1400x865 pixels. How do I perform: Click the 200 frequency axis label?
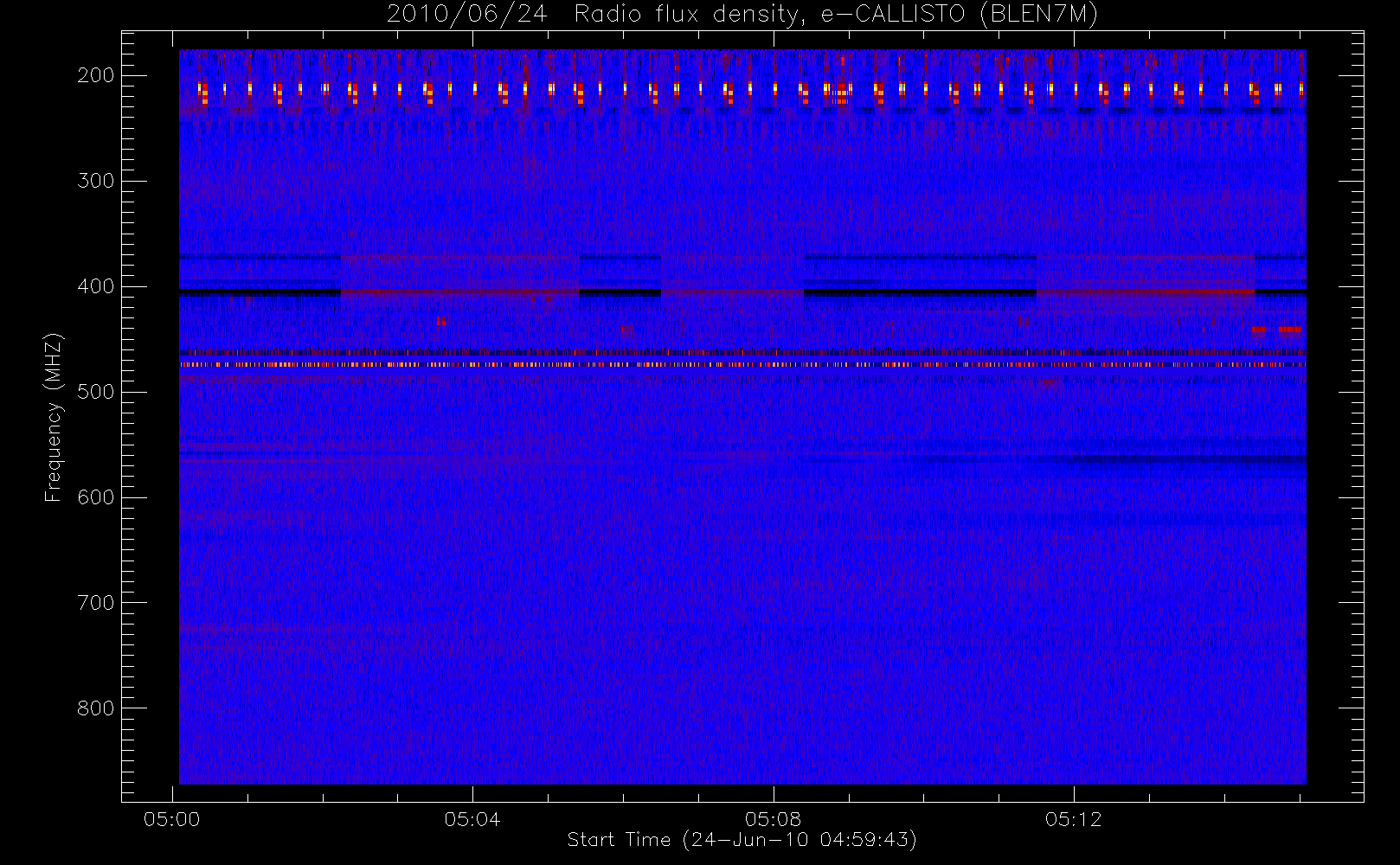[96, 75]
